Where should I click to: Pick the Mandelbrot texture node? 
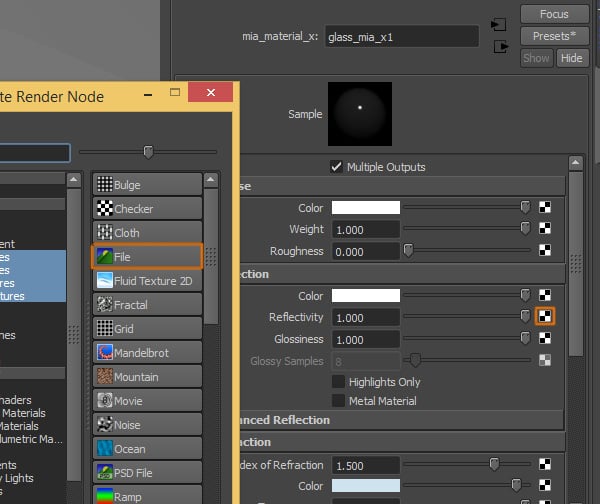[x=147, y=353]
